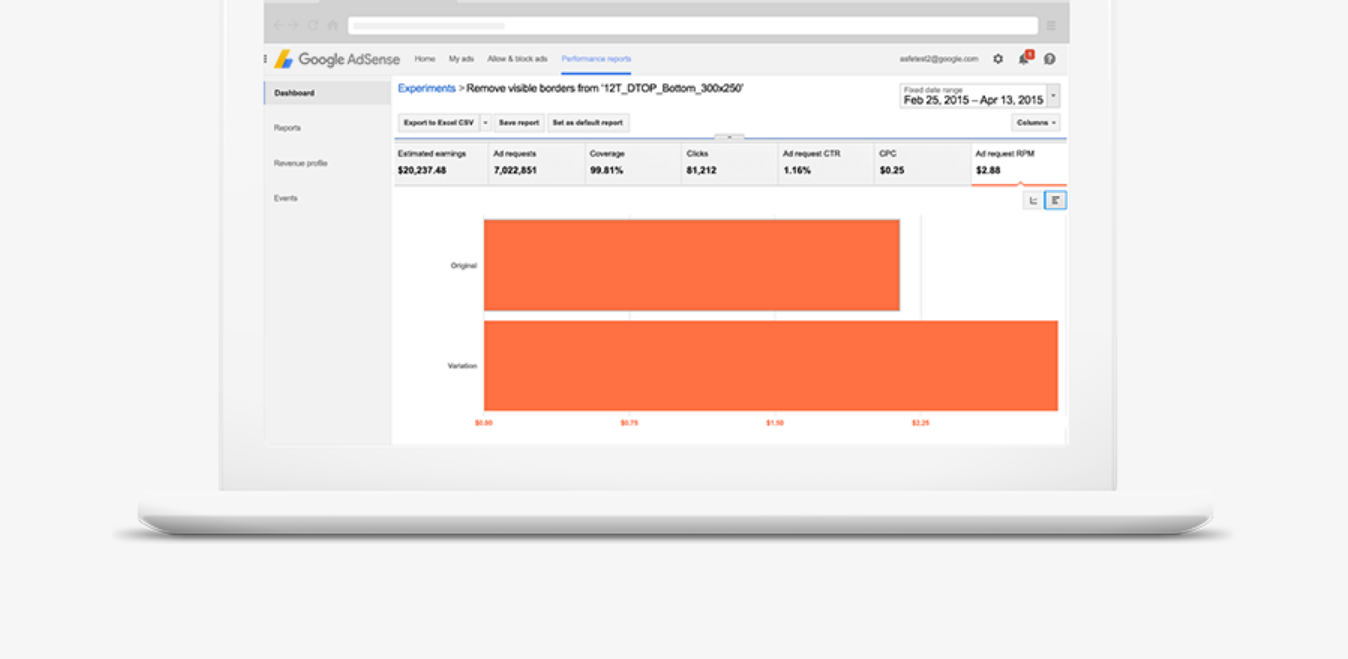Click the $1.50 axis value

pos(775,423)
